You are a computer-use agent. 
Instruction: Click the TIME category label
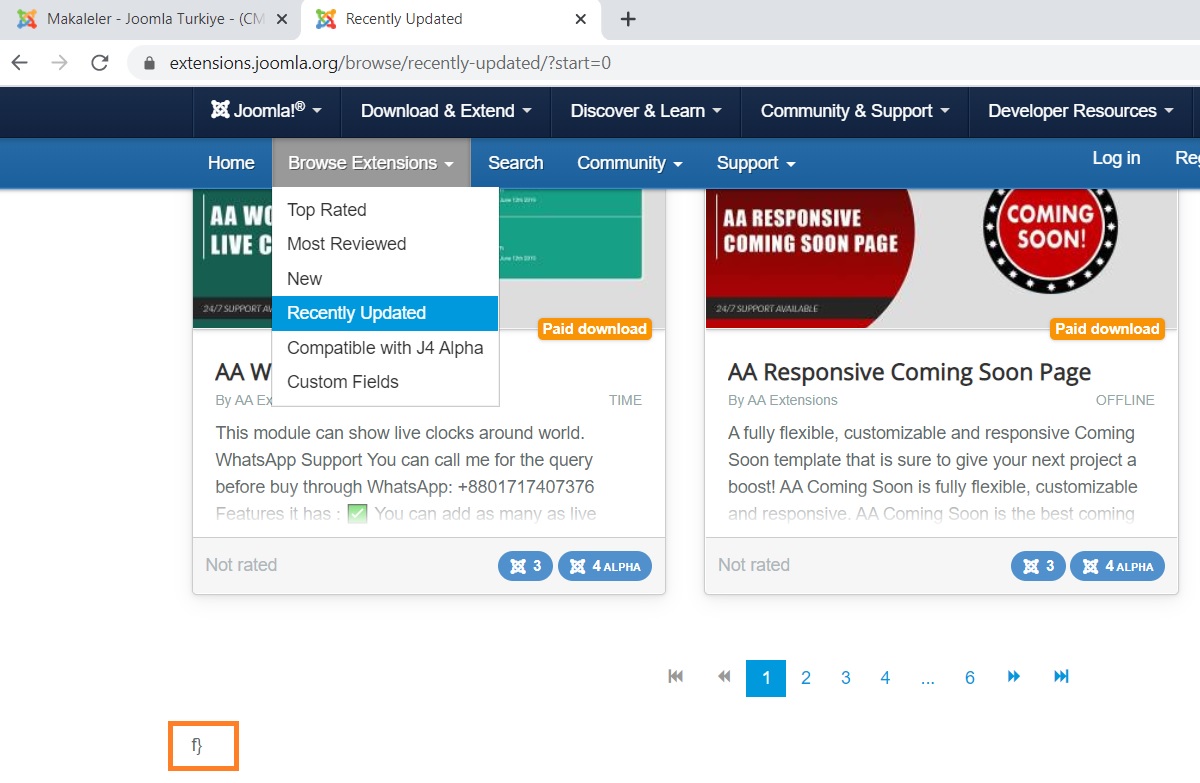(625, 400)
